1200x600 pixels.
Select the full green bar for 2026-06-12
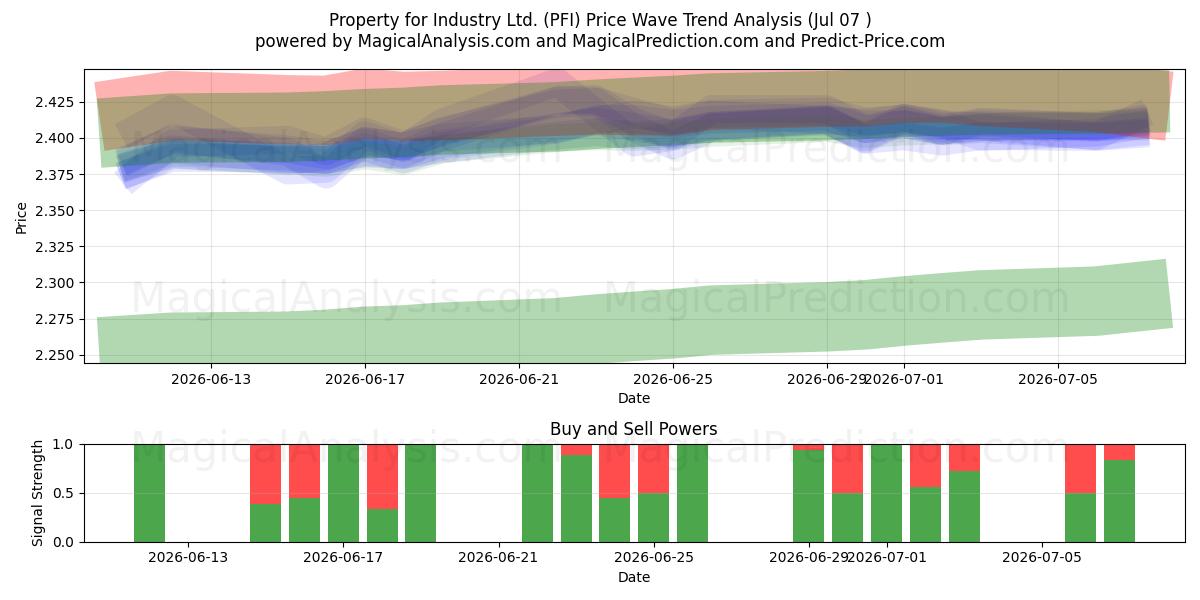tap(149, 493)
